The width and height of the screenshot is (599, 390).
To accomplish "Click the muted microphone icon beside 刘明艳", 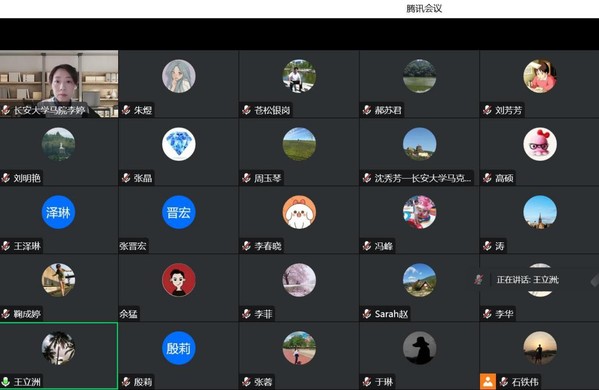I will (6, 178).
